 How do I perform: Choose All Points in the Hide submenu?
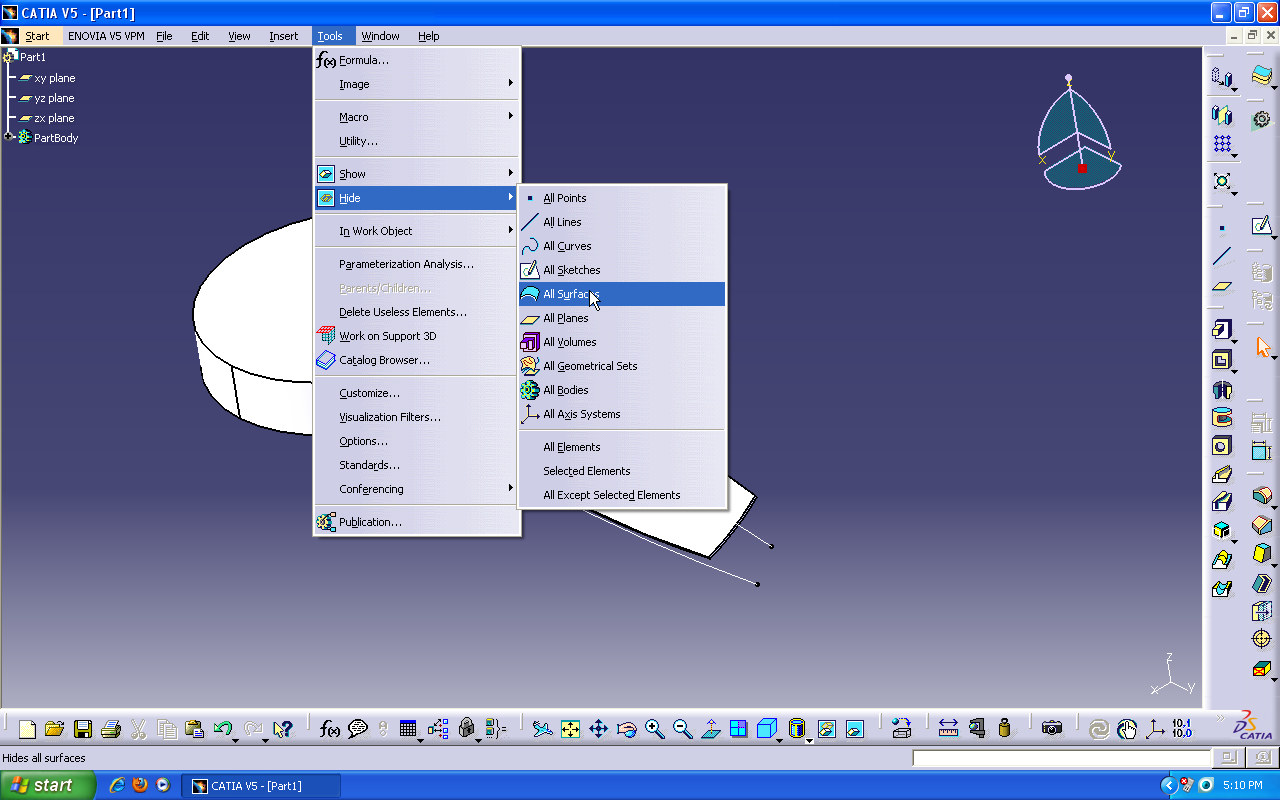click(x=622, y=198)
